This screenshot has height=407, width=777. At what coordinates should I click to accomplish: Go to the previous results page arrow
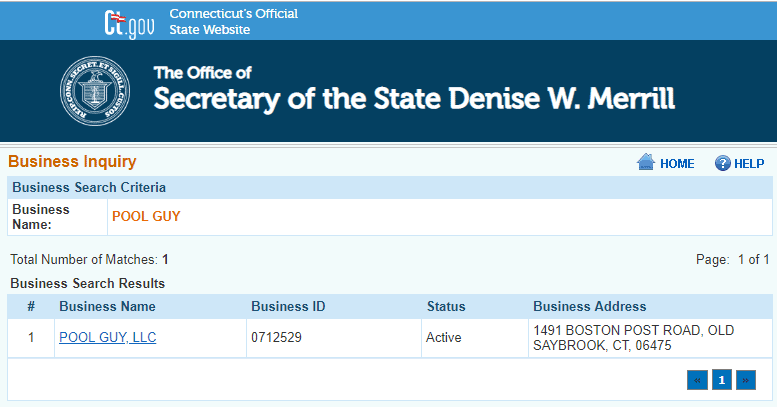tap(697, 380)
